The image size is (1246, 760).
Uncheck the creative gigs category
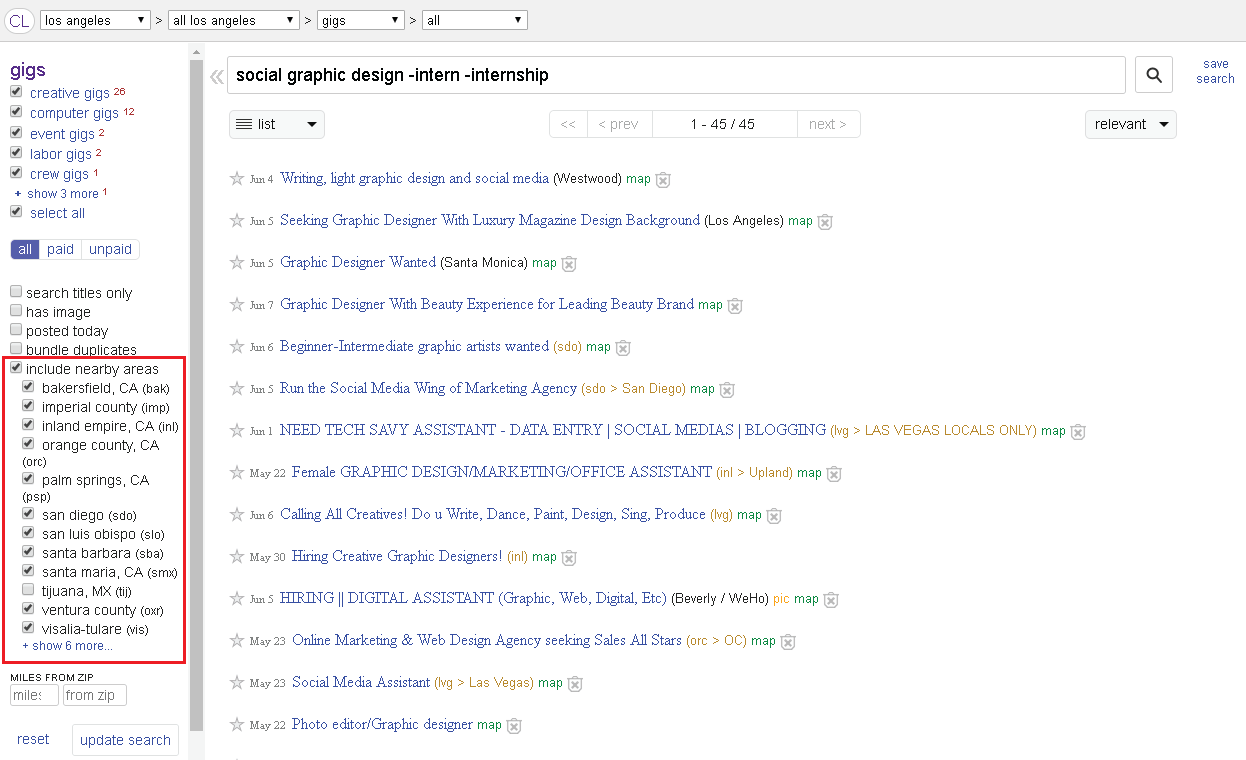coord(16,92)
